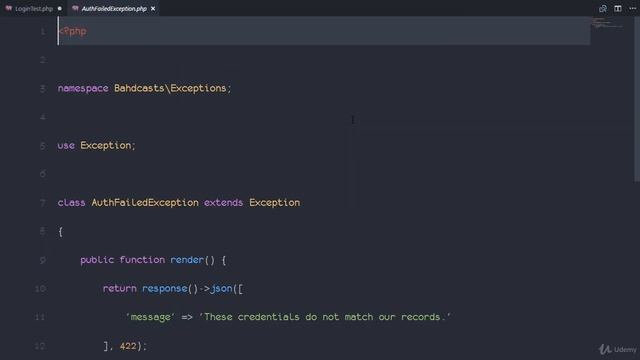Click line number 5 in the gutter

pyautogui.click(x=43, y=146)
